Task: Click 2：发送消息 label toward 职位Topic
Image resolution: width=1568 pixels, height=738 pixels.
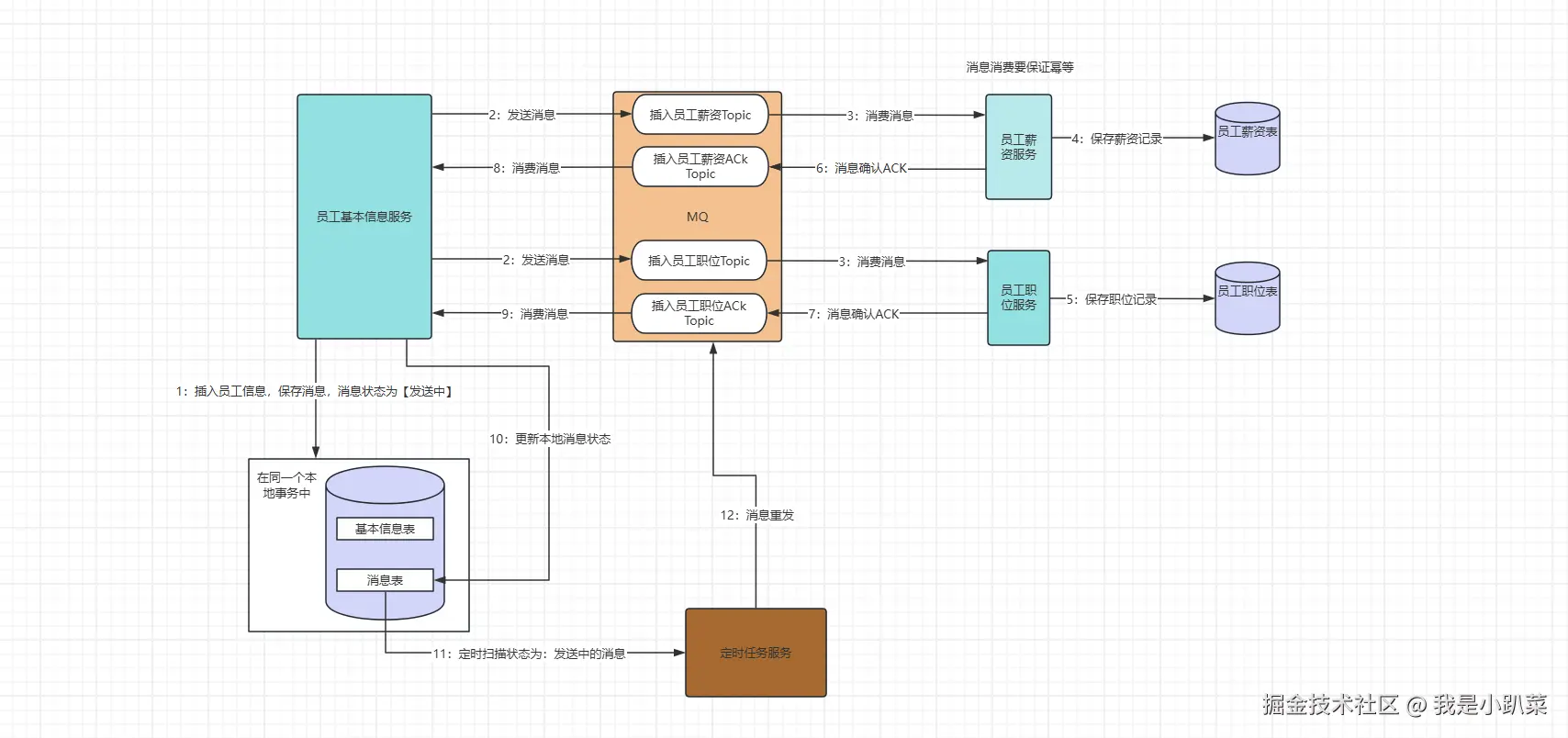Action: [x=536, y=260]
